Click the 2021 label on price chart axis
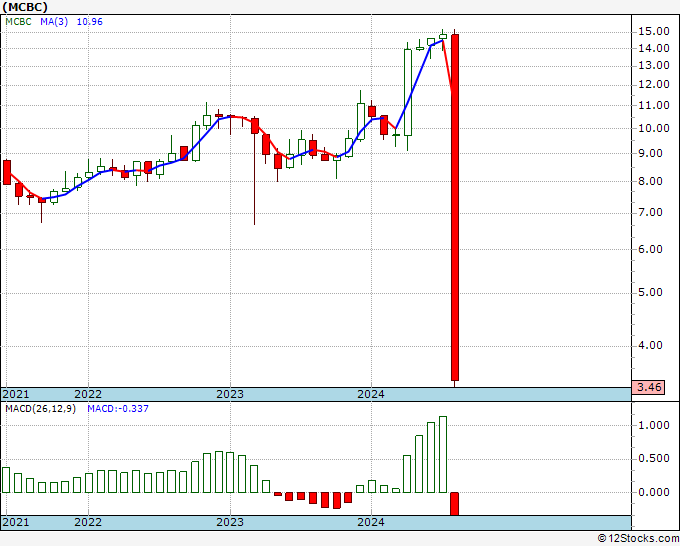The width and height of the screenshot is (680, 546). (16, 394)
